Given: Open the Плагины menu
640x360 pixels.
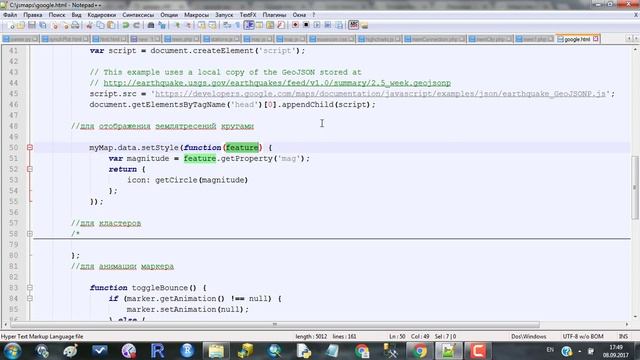Looking at the screenshot, I should point(274,15).
